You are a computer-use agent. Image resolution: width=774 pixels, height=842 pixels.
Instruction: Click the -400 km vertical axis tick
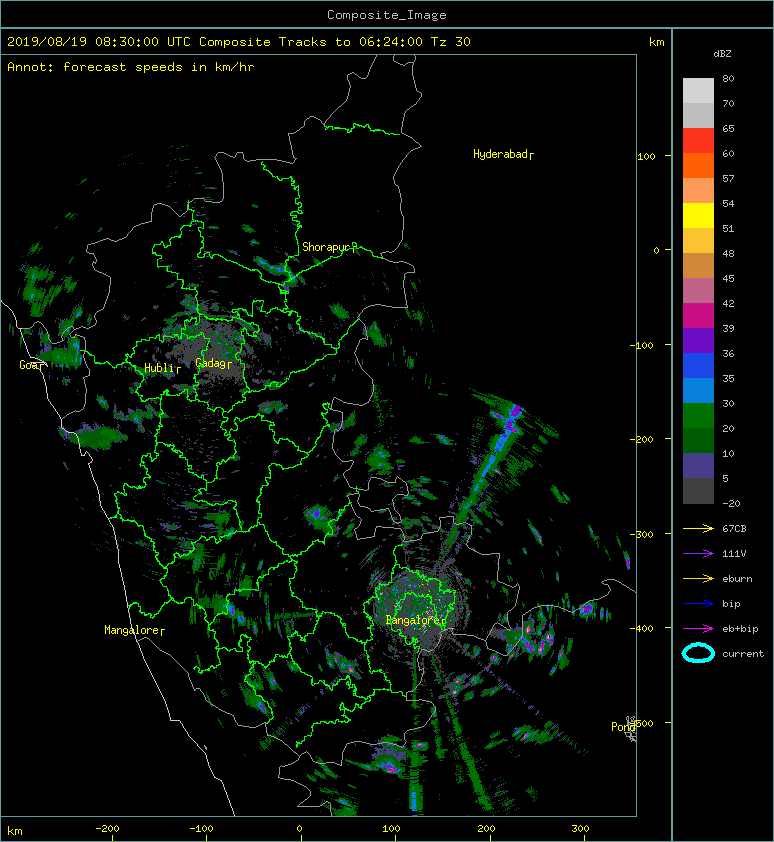tap(641, 628)
